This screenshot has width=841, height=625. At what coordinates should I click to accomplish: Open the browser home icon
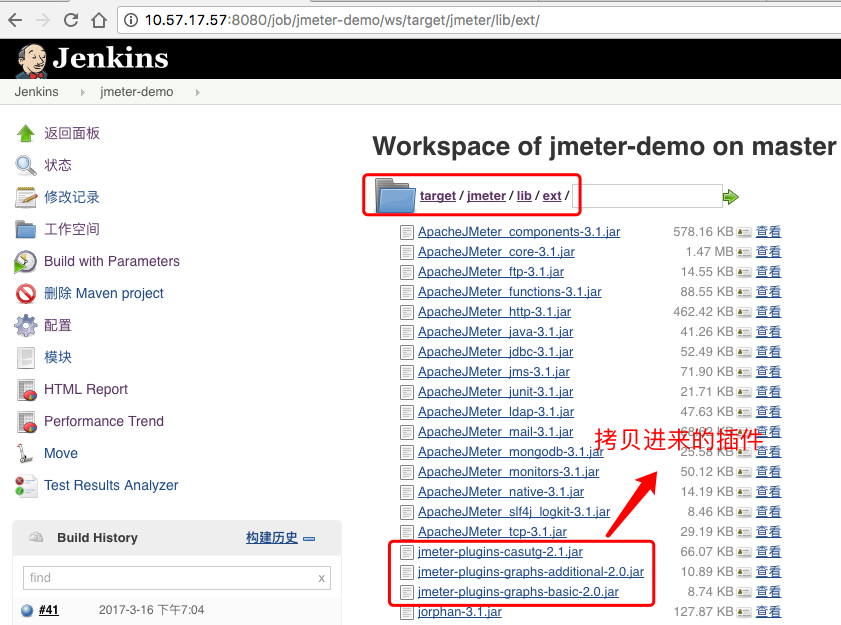99,20
